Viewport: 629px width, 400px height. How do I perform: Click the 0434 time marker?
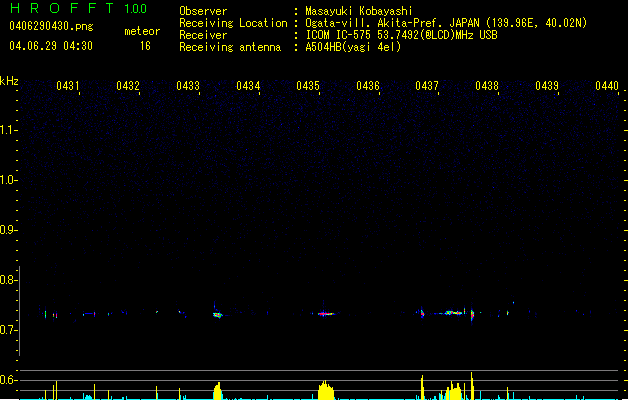click(x=248, y=85)
